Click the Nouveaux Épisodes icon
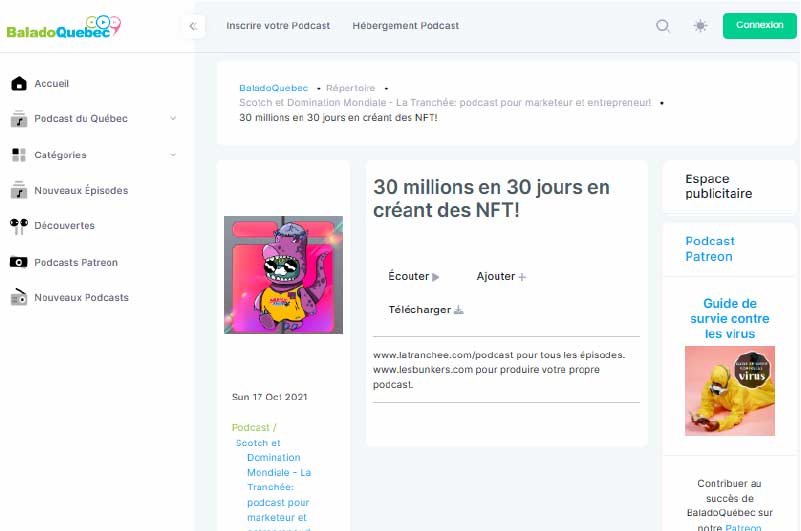Image resolution: width=801 pixels, height=531 pixels. (x=19, y=190)
